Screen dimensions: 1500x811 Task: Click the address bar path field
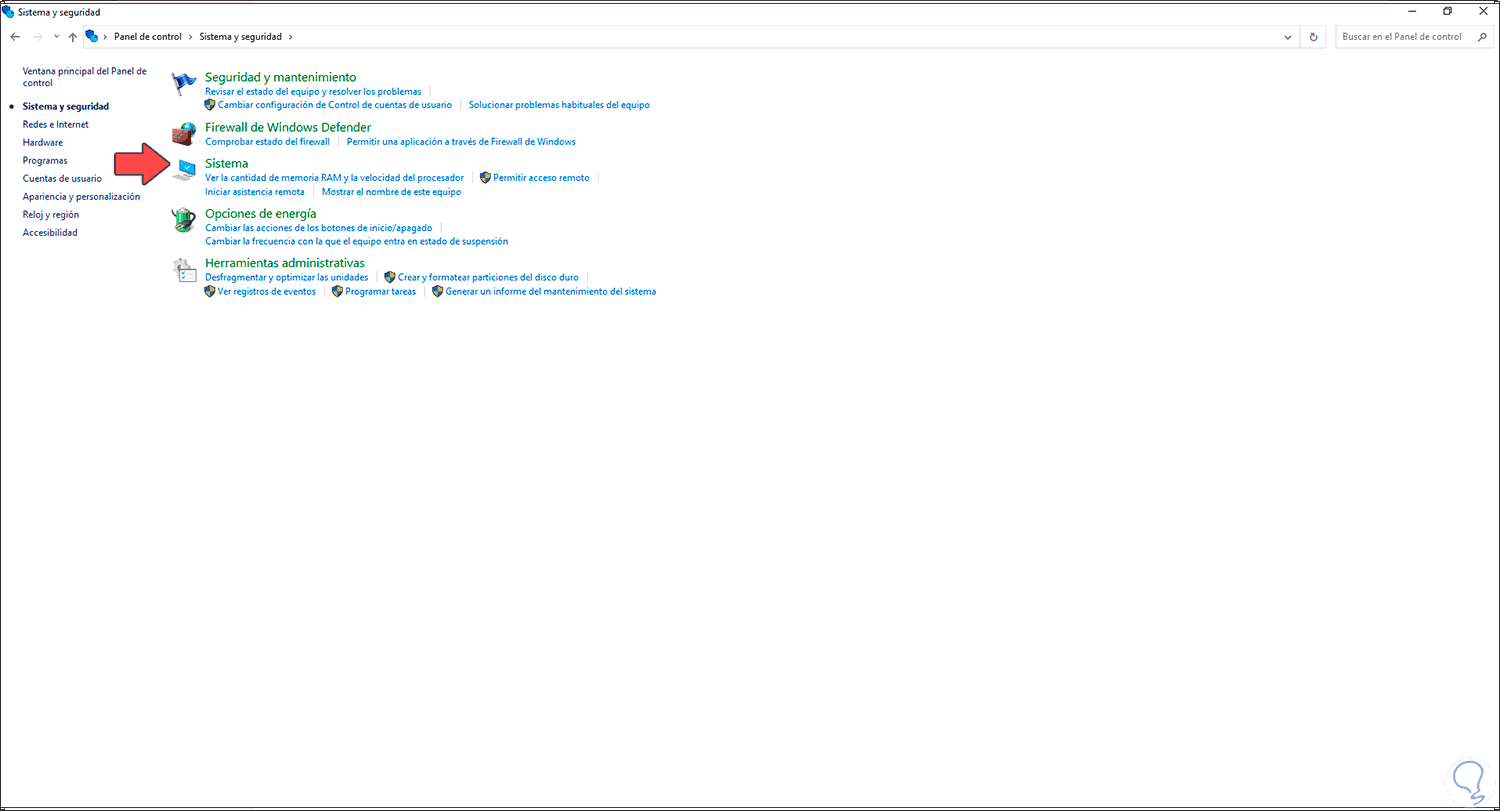[x=690, y=37]
